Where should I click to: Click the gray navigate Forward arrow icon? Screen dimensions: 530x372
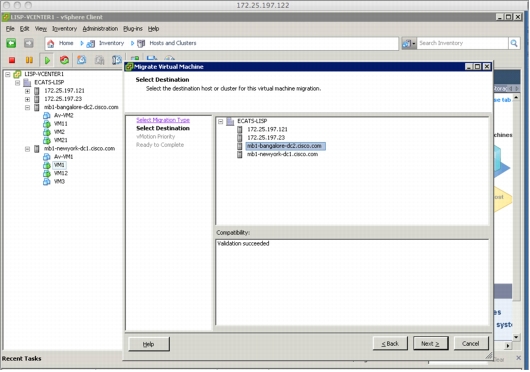coord(29,43)
